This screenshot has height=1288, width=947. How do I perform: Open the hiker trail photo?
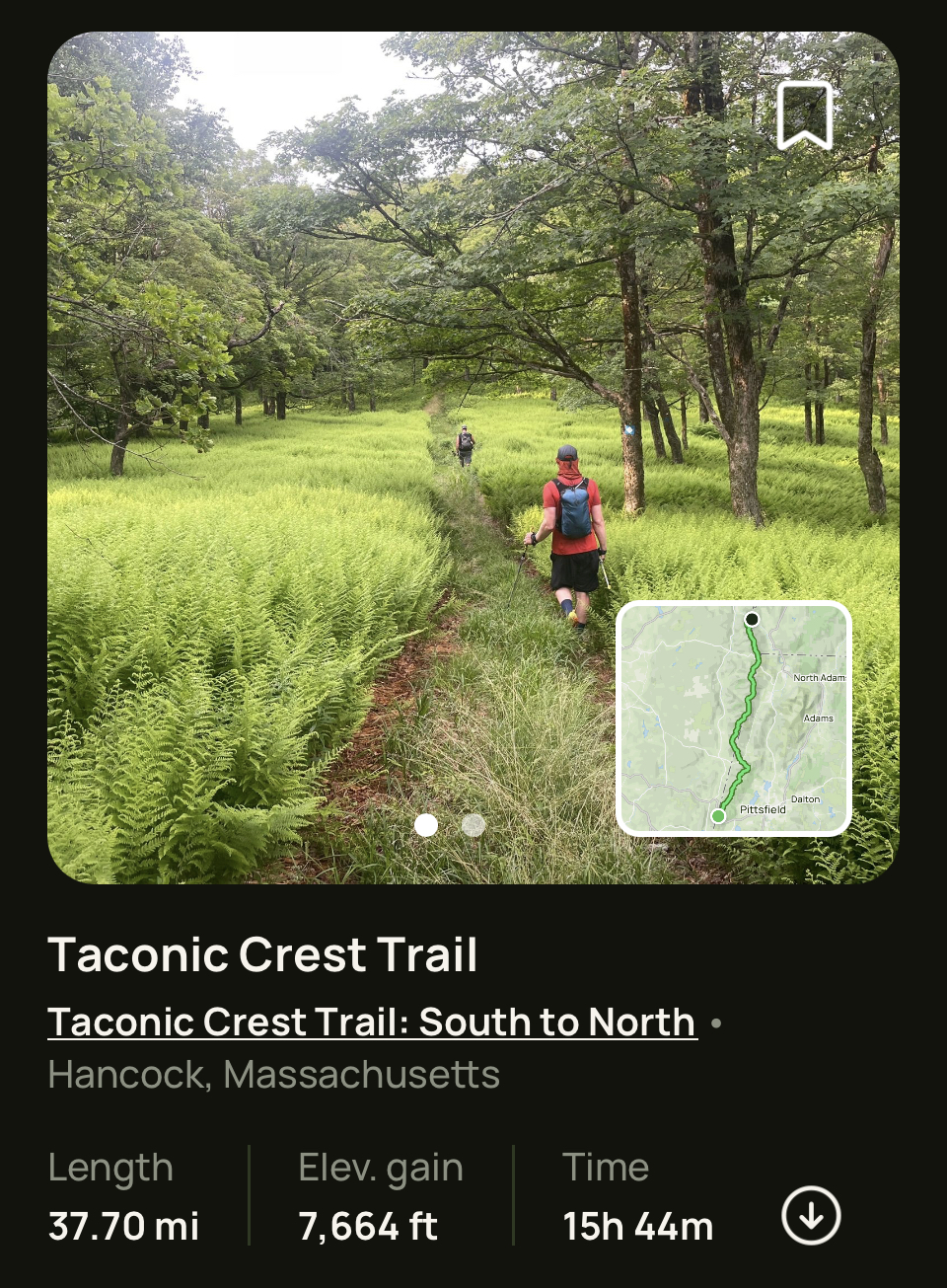pyautogui.click(x=473, y=458)
